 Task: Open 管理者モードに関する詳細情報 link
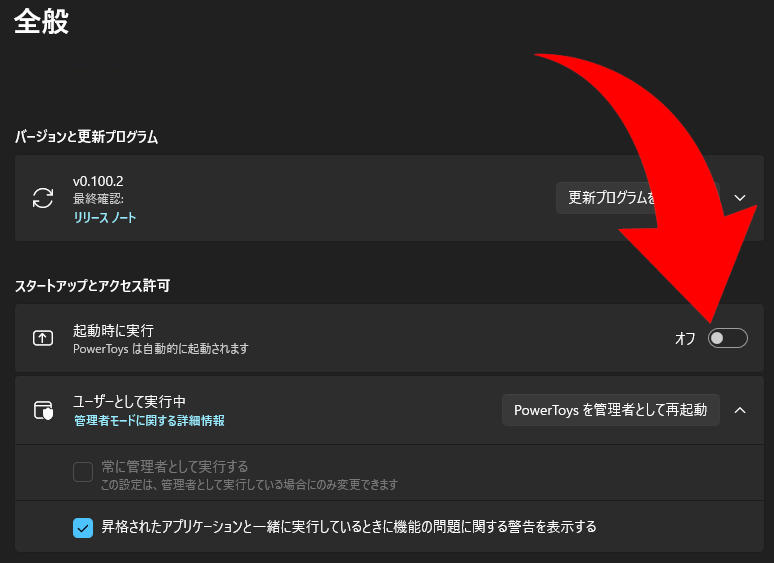149,420
